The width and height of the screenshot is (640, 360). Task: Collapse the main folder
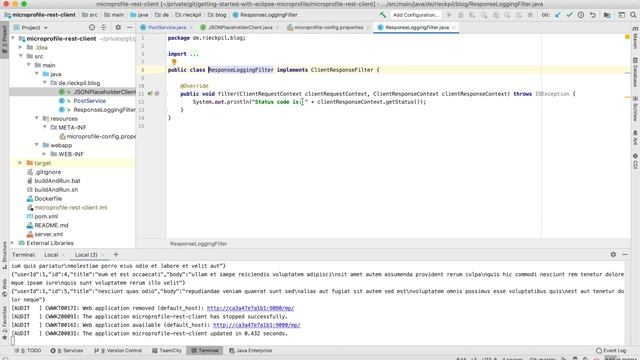point(29,65)
